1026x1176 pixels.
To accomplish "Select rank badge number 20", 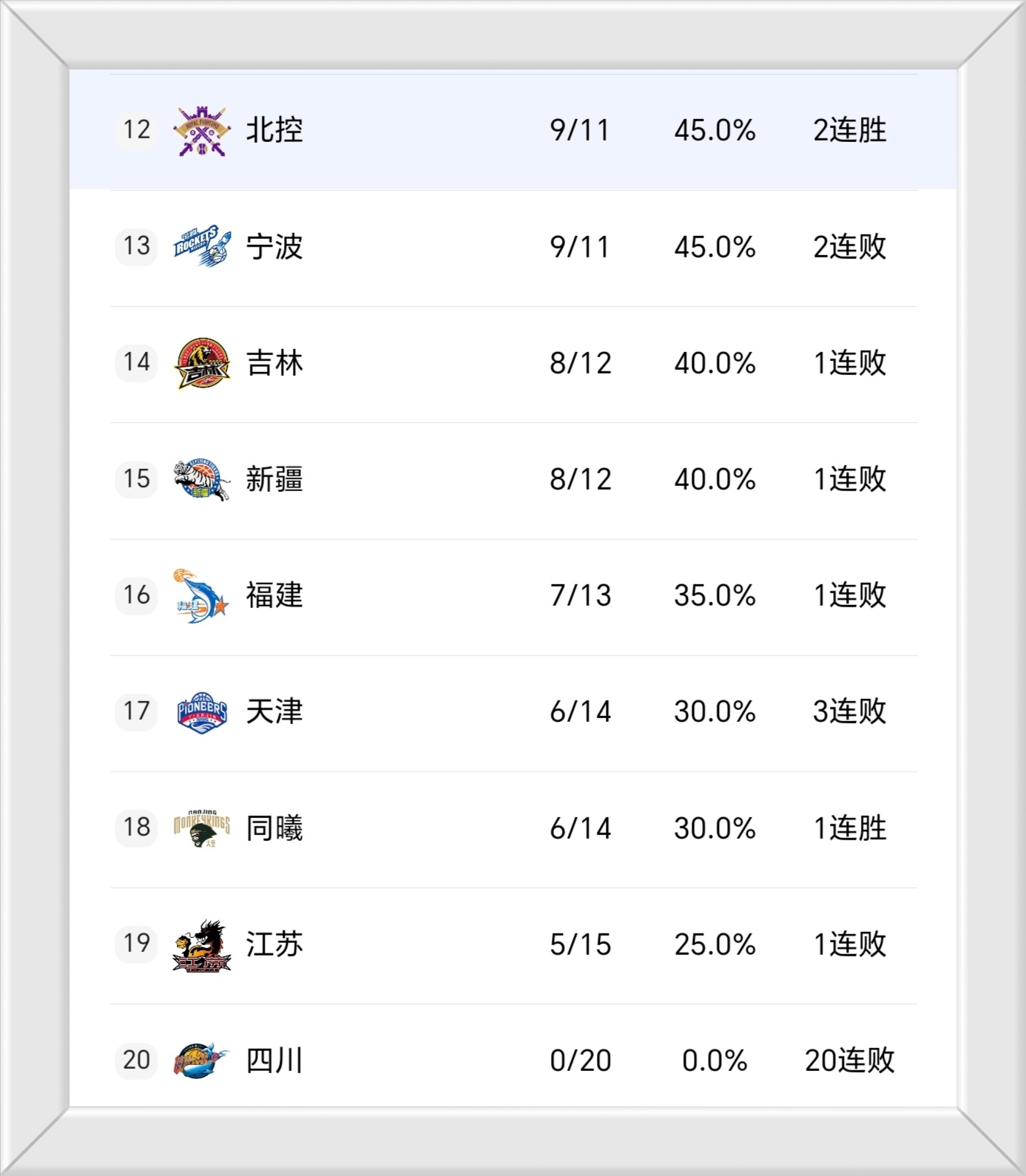I will pyautogui.click(x=137, y=1060).
